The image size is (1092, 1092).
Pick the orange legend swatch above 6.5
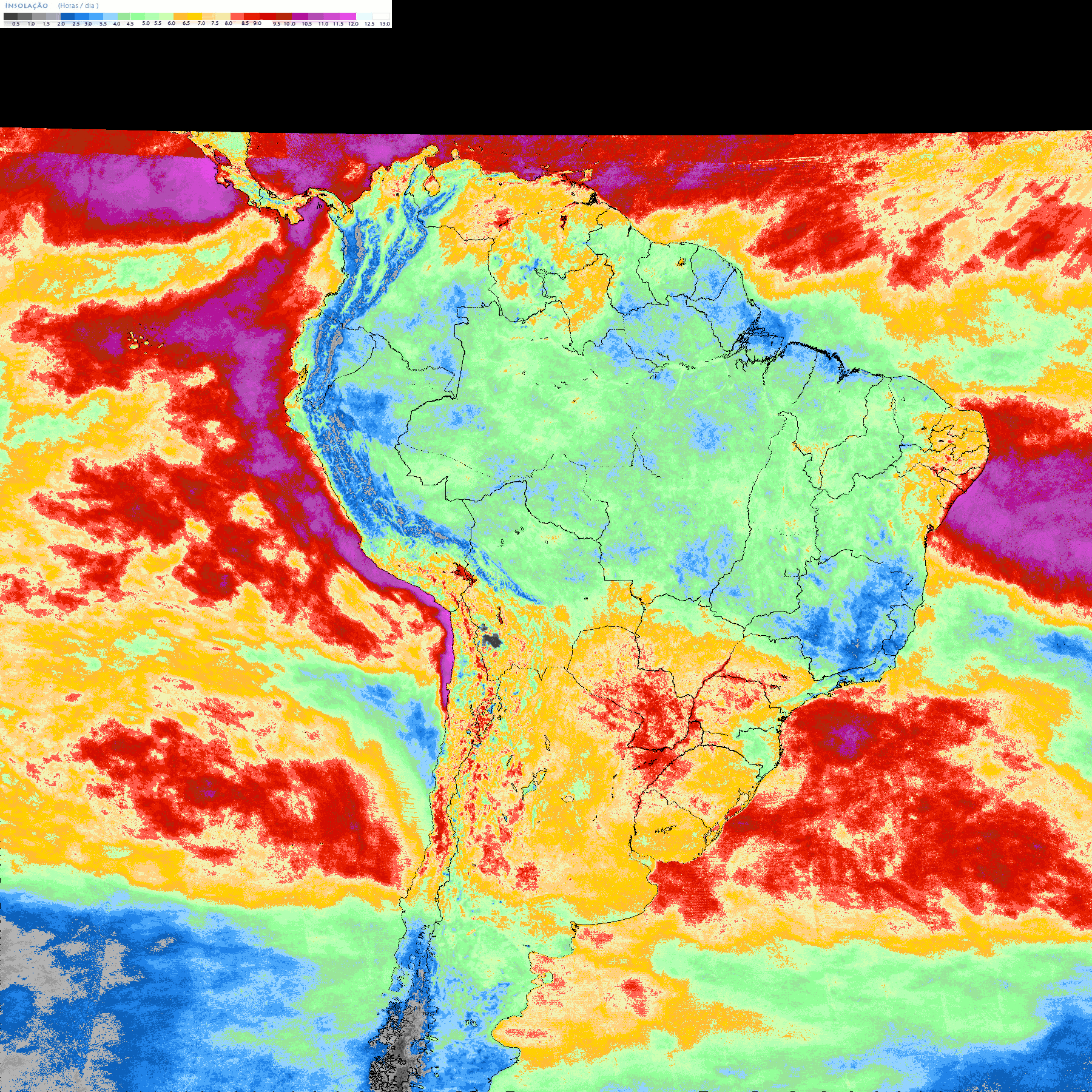pos(180,16)
